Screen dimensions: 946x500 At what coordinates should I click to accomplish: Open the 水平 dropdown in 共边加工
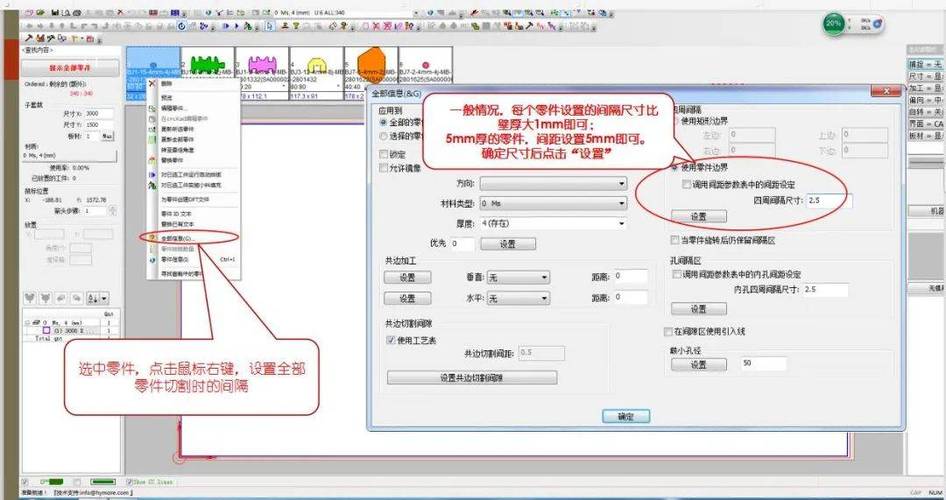(x=518, y=298)
